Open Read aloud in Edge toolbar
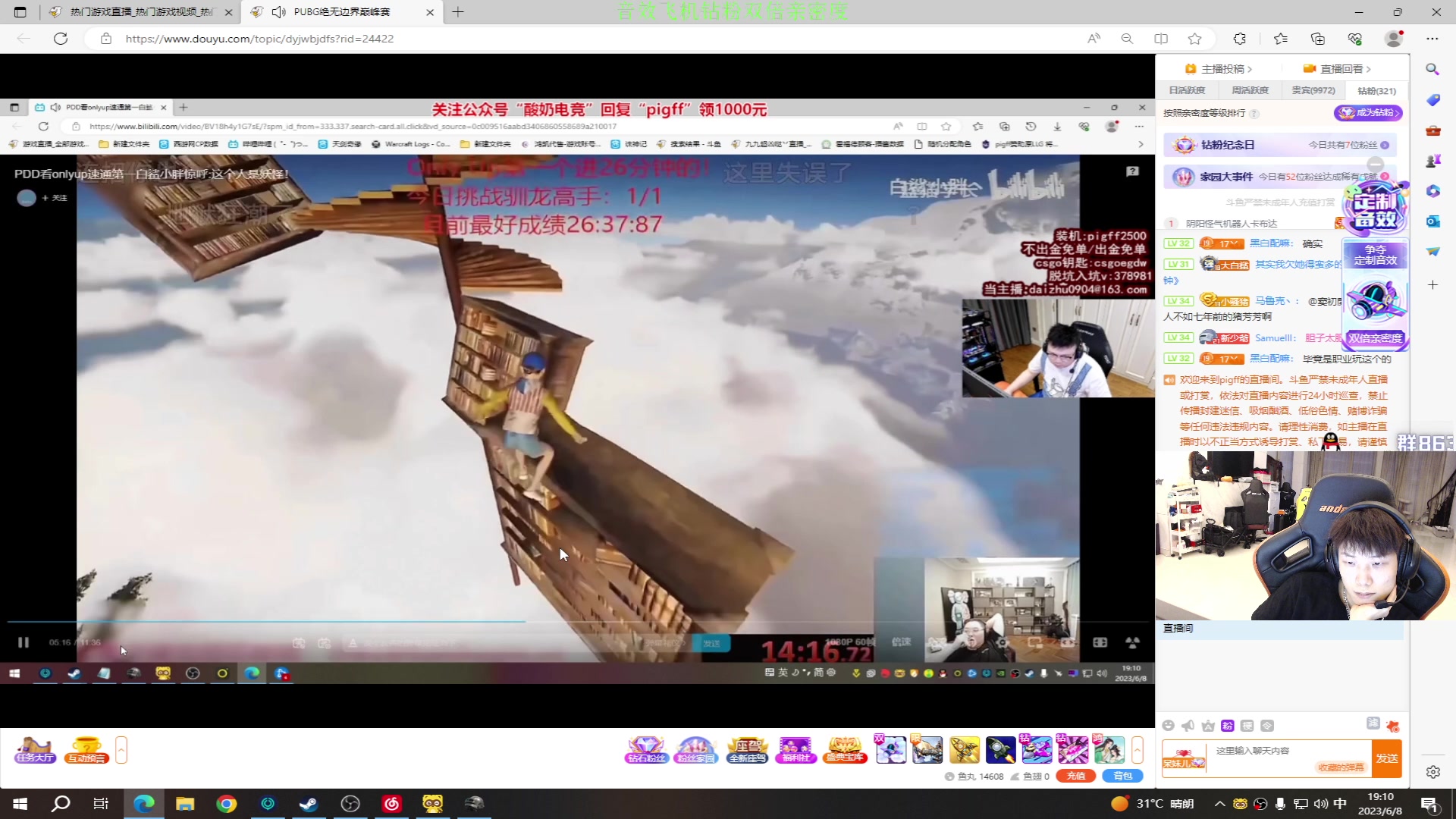This screenshot has height=819, width=1456. point(1094,39)
